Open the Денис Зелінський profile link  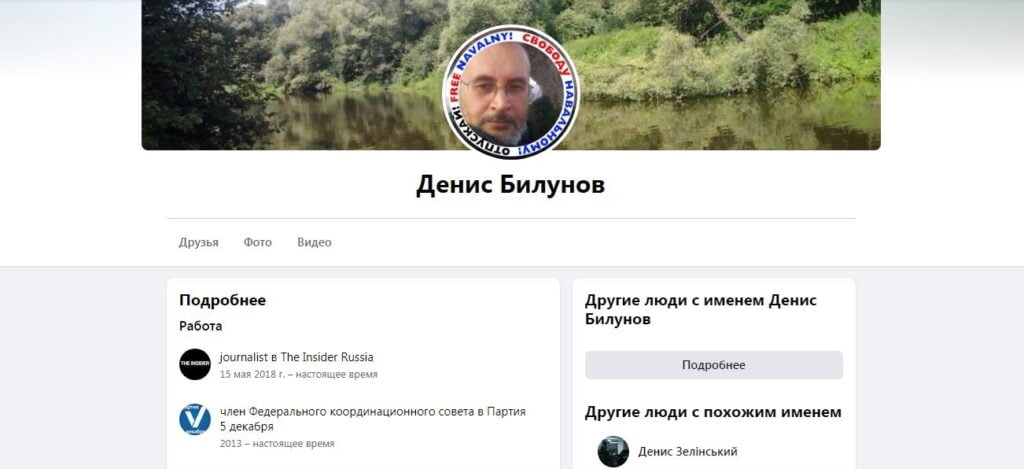coord(688,451)
